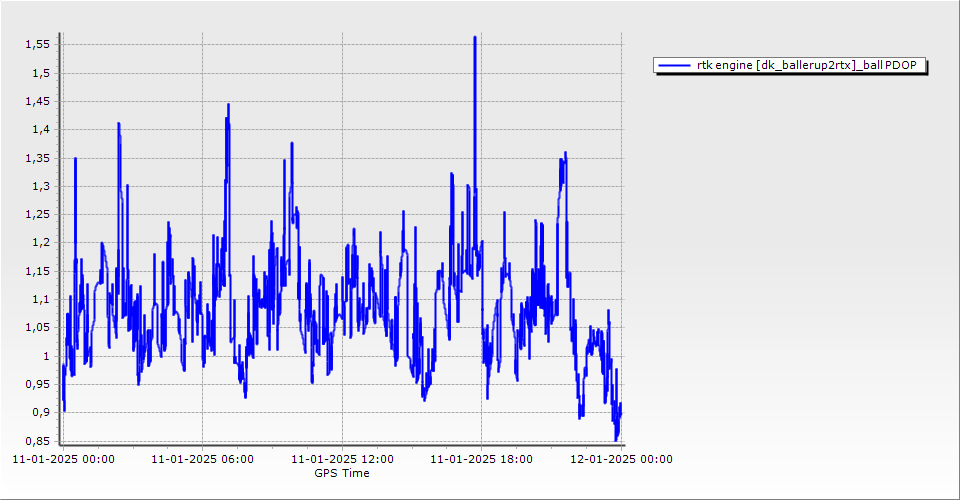Click y-axis label '1,1'
Screen dimensions: 960x500
click(40, 299)
